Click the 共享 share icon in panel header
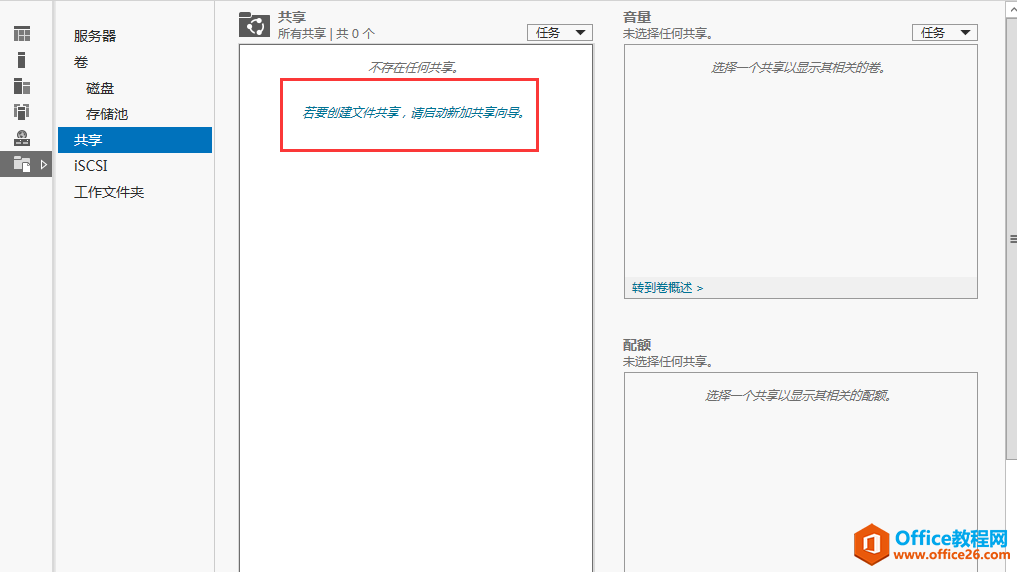The image size is (1017, 572). click(x=254, y=25)
